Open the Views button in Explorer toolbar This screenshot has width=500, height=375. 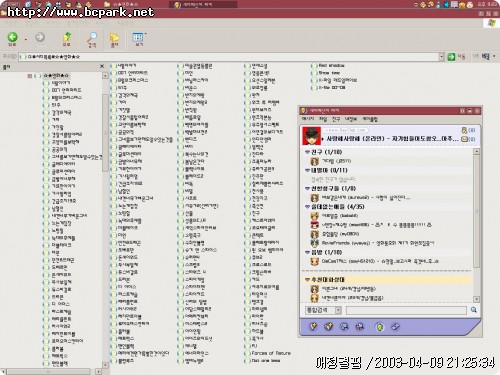tap(138, 39)
